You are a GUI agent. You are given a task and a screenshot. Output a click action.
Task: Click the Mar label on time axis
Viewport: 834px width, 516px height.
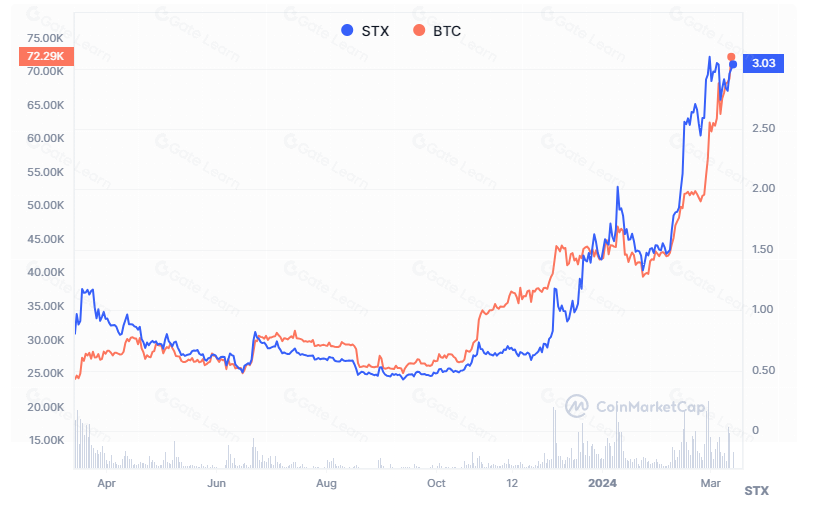(709, 483)
